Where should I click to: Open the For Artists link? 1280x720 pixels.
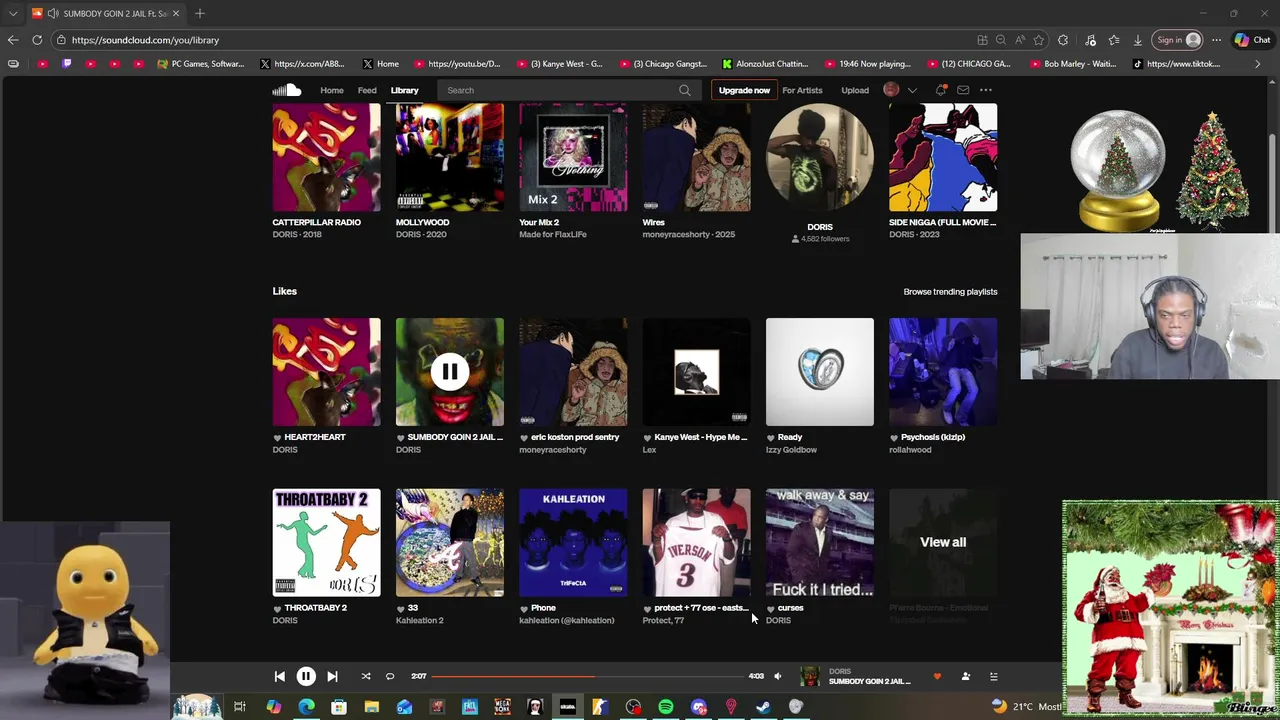pyautogui.click(x=802, y=90)
